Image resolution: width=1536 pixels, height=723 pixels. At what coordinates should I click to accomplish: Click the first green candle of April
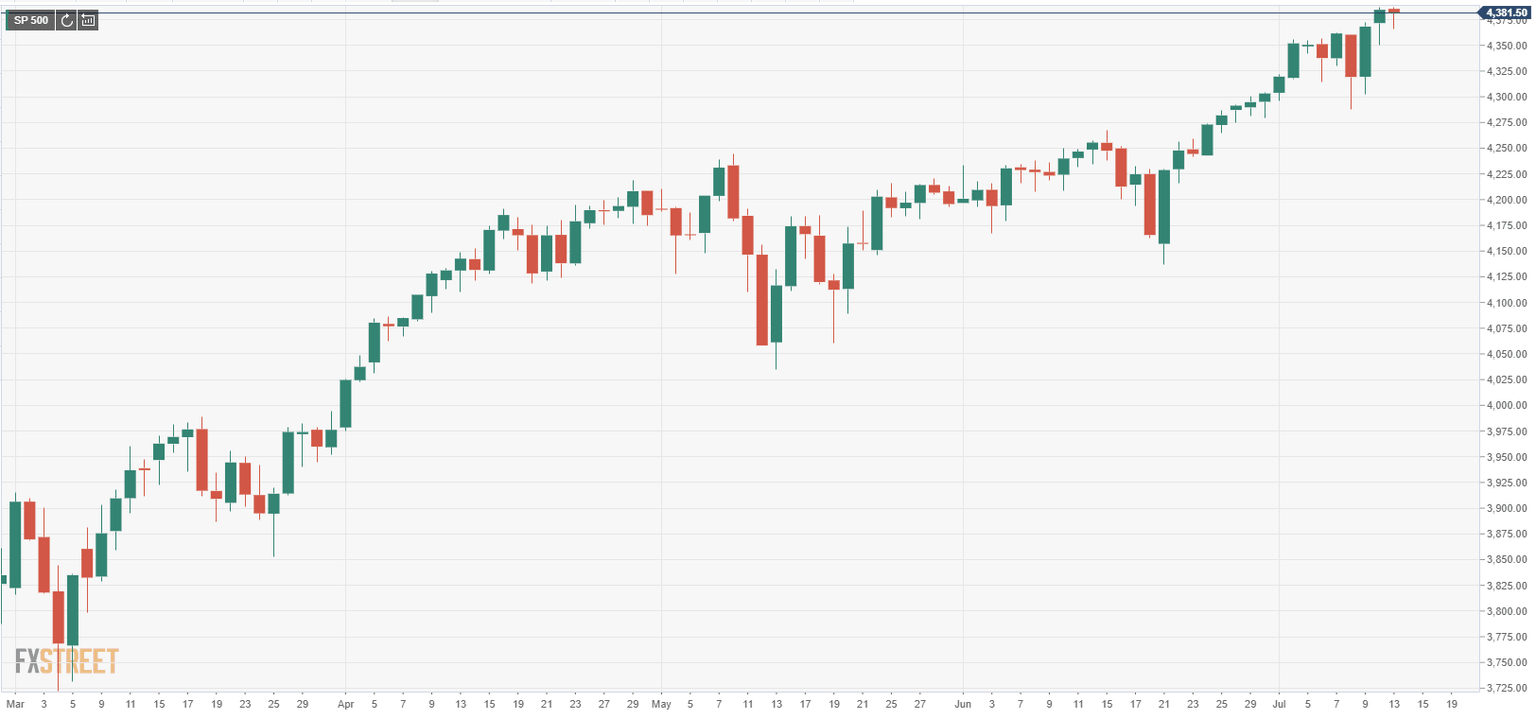346,403
